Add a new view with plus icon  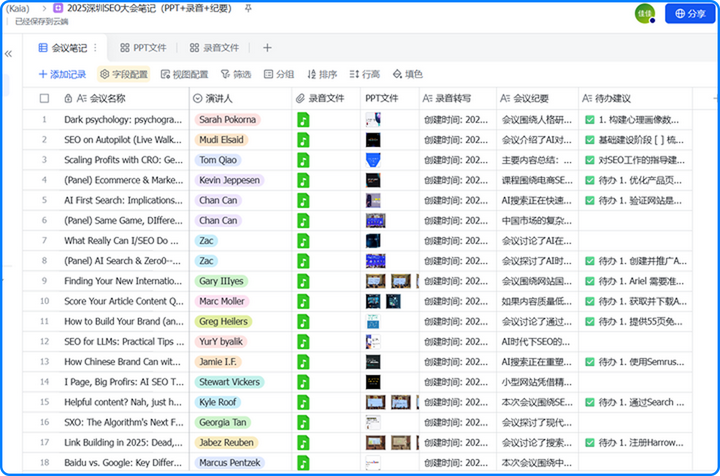(267, 48)
